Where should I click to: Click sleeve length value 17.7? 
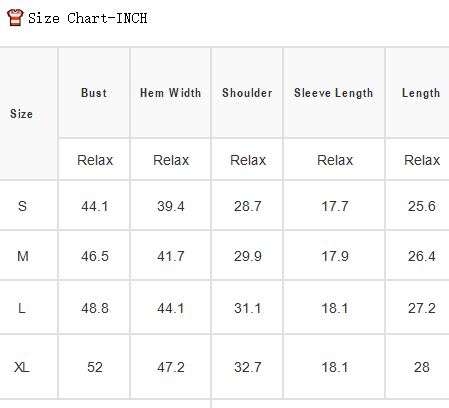click(x=335, y=206)
